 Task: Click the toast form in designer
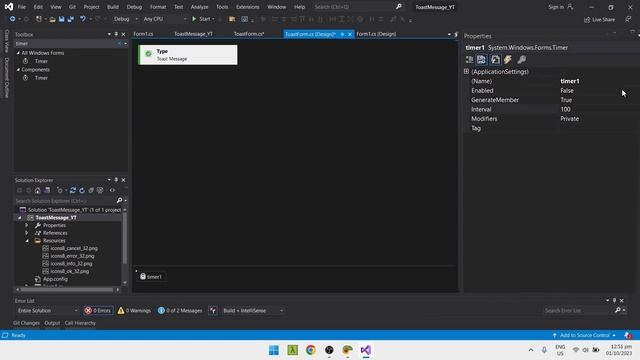coord(188,55)
